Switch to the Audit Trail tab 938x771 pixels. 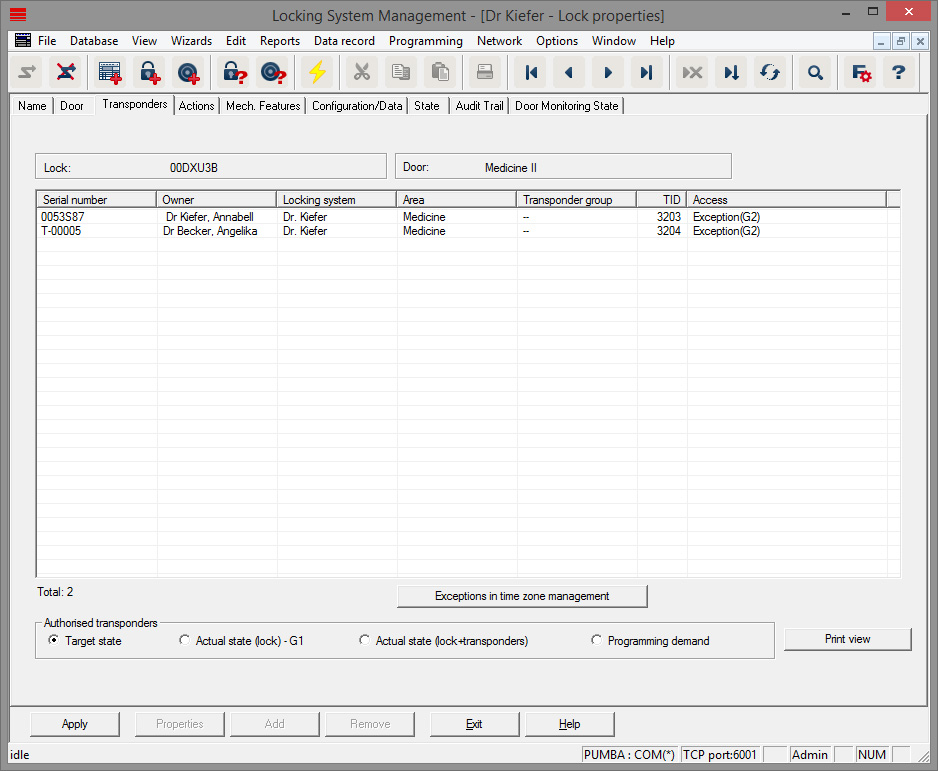click(x=479, y=106)
